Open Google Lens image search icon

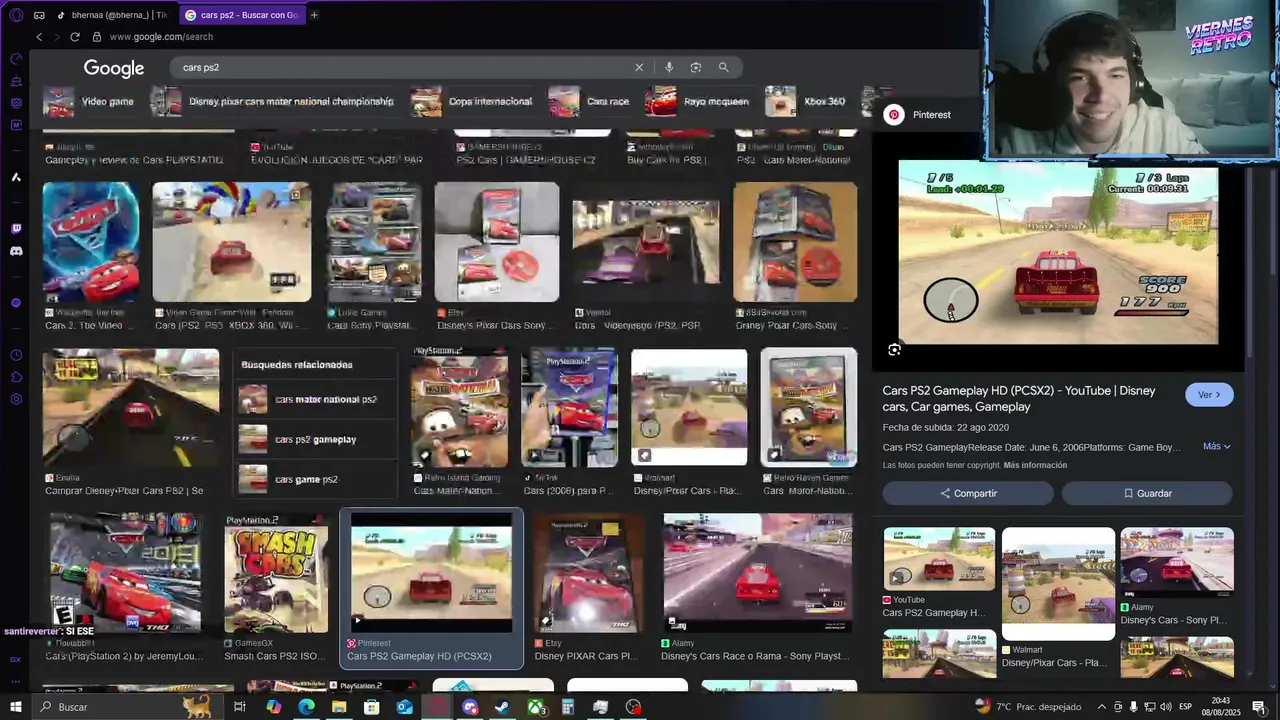click(696, 67)
